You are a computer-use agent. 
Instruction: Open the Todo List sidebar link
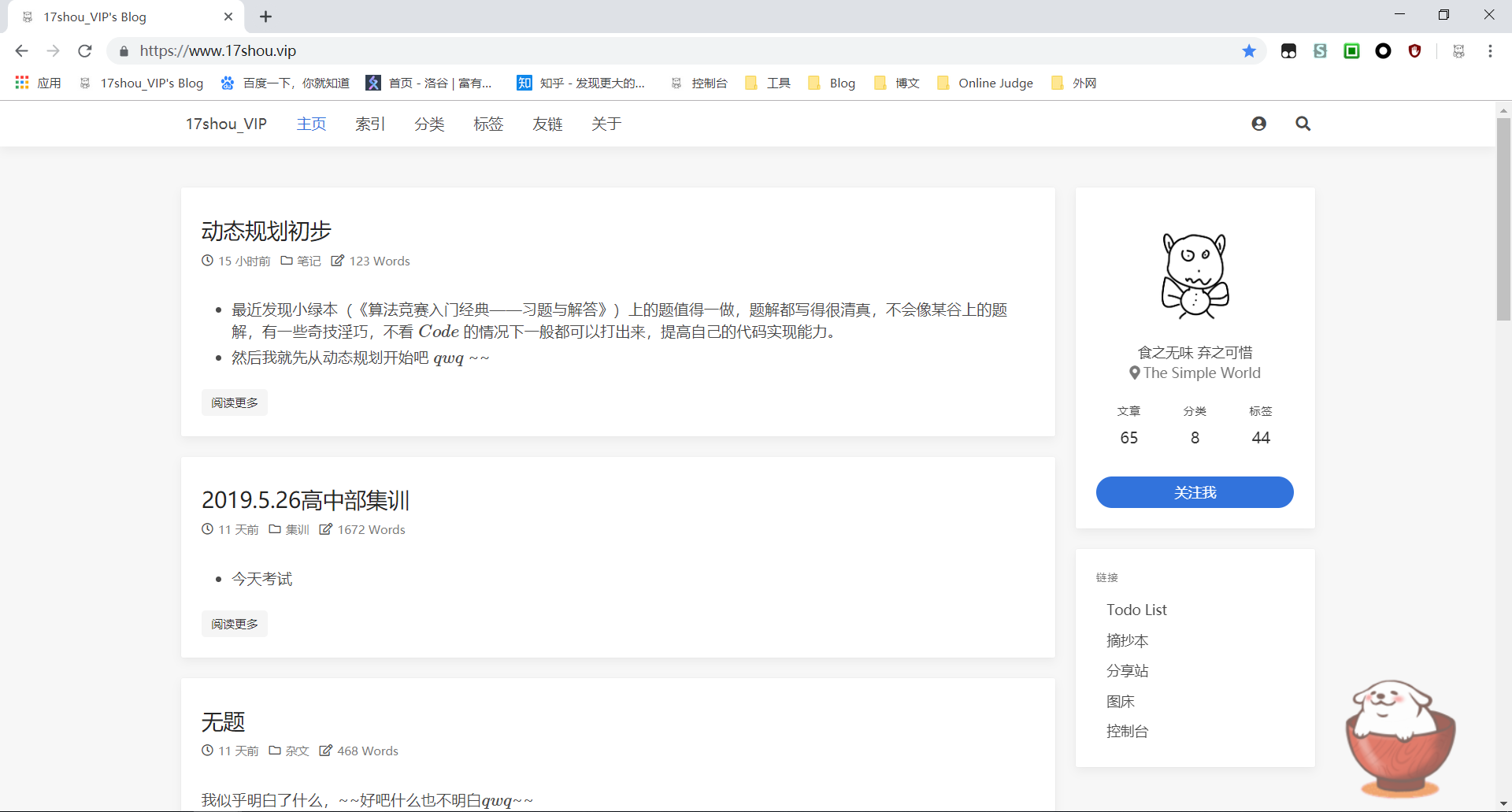click(x=1136, y=610)
